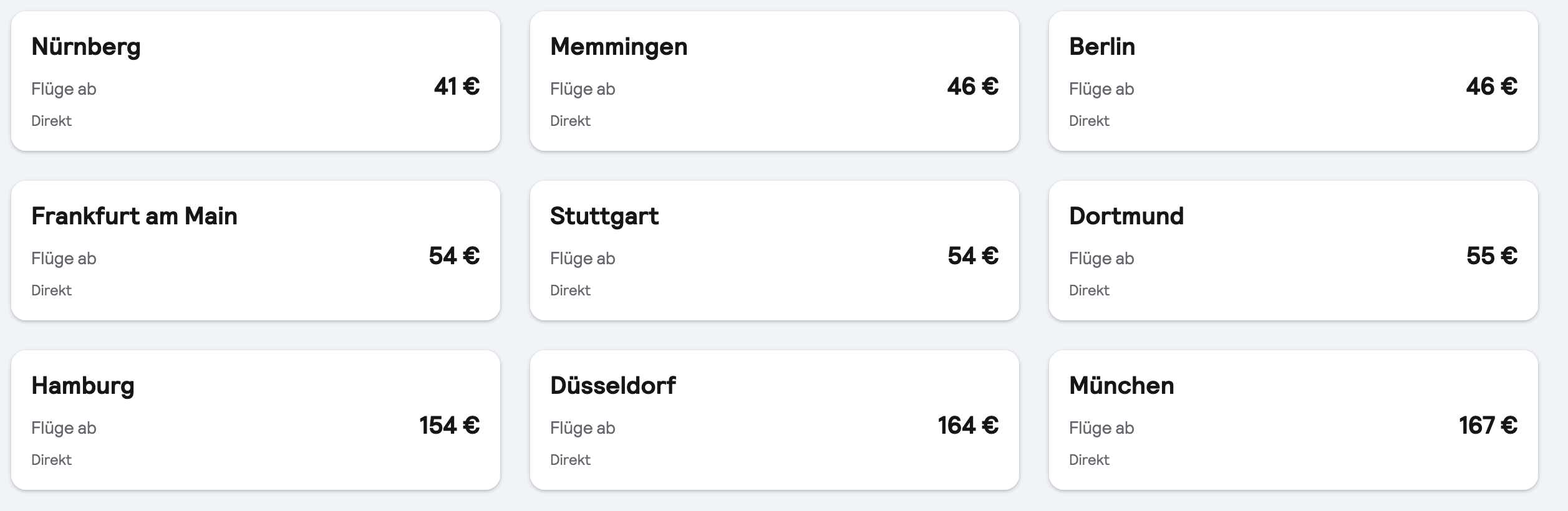The image size is (1568, 511).
Task: Click the 154 € Hamburg price
Action: click(449, 426)
